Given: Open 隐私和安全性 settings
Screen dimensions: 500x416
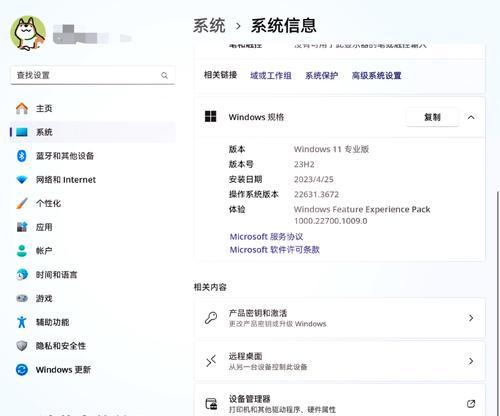Looking at the screenshot, I should pos(93,346).
